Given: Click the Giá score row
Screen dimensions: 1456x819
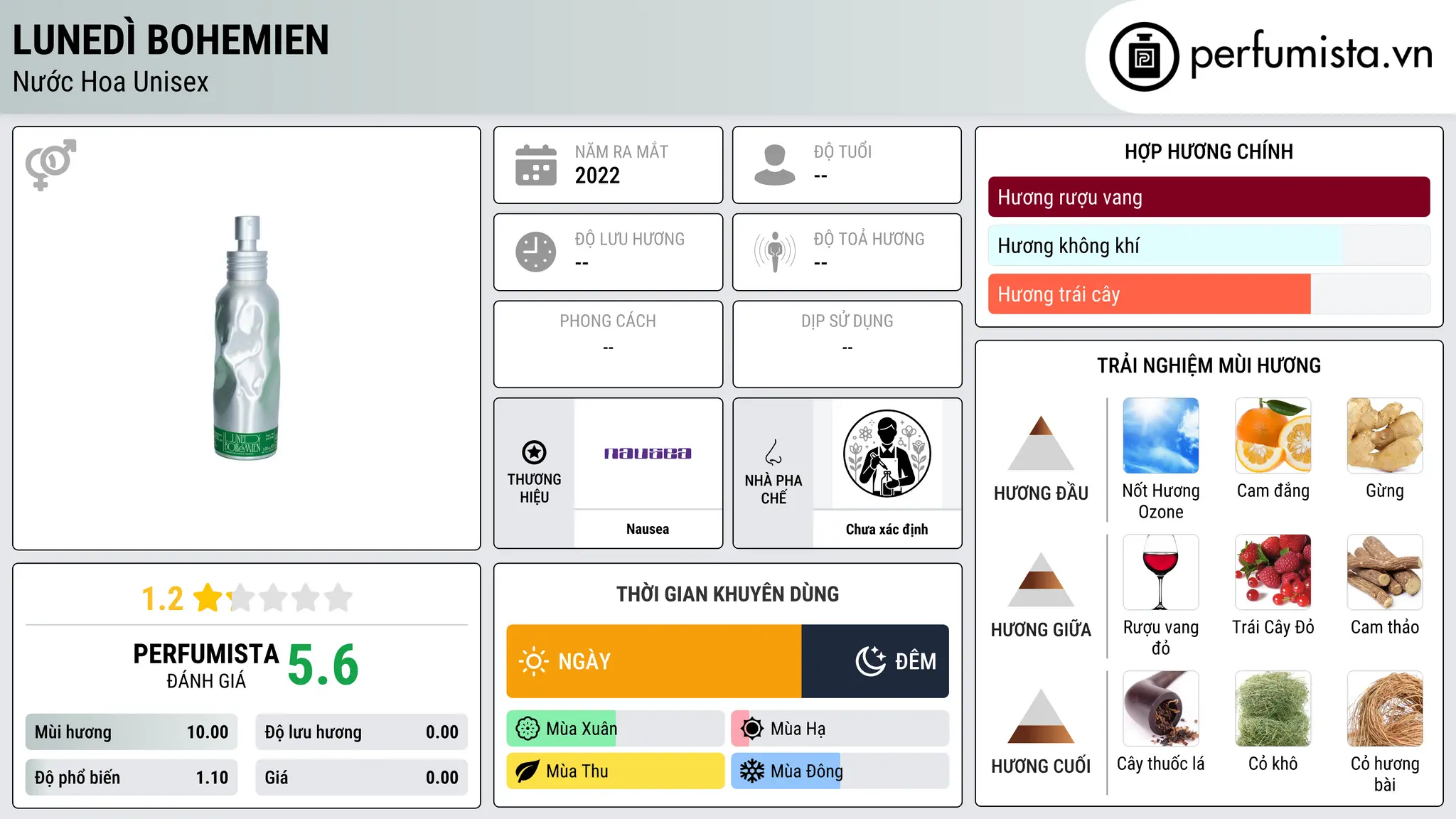Looking at the screenshot, I should tap(361, 778).
